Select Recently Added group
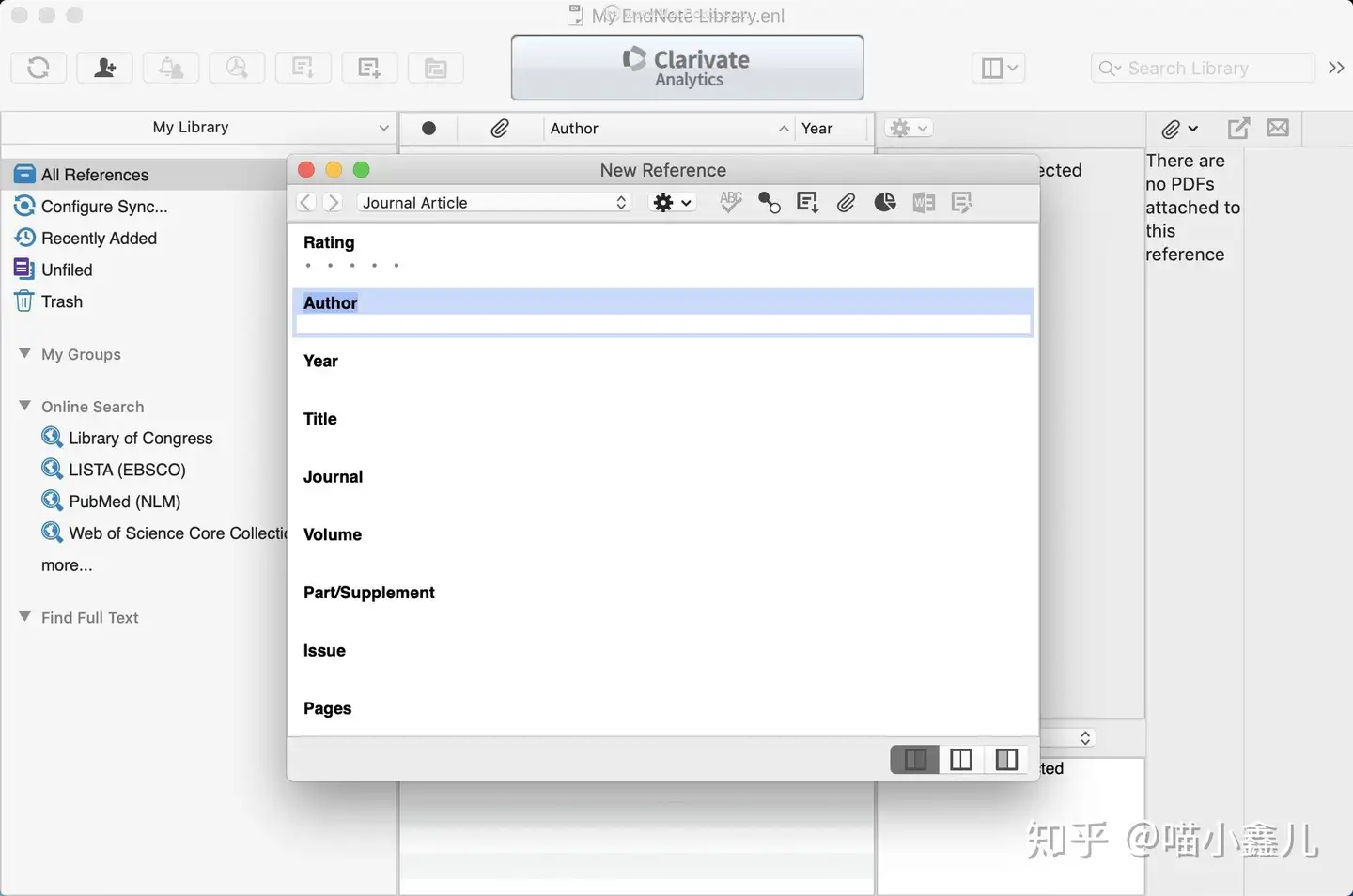Viewport: 1353px width, 896px height. [x=99, y=239]
